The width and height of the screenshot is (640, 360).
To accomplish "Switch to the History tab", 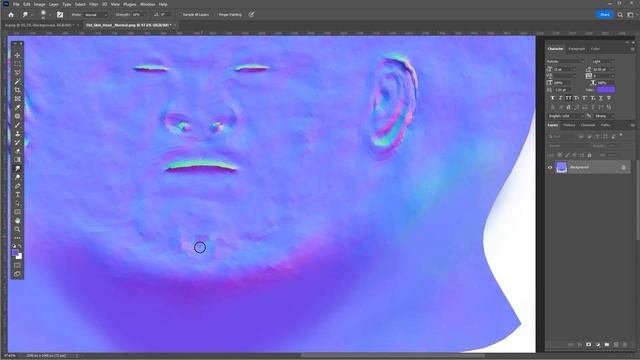I will [x=569, y=125].
